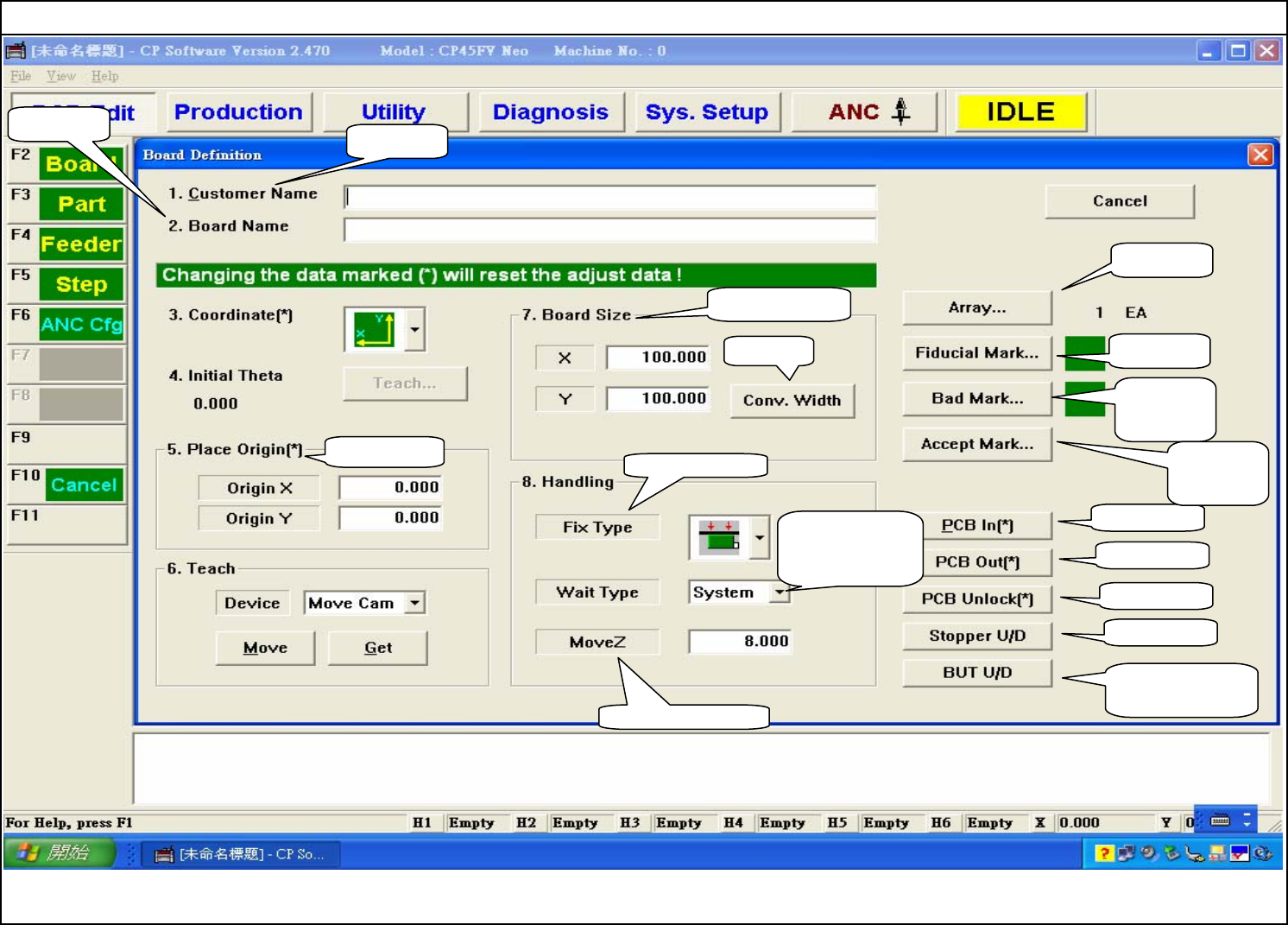Click the Conv. Width button

tap(792, 401)
